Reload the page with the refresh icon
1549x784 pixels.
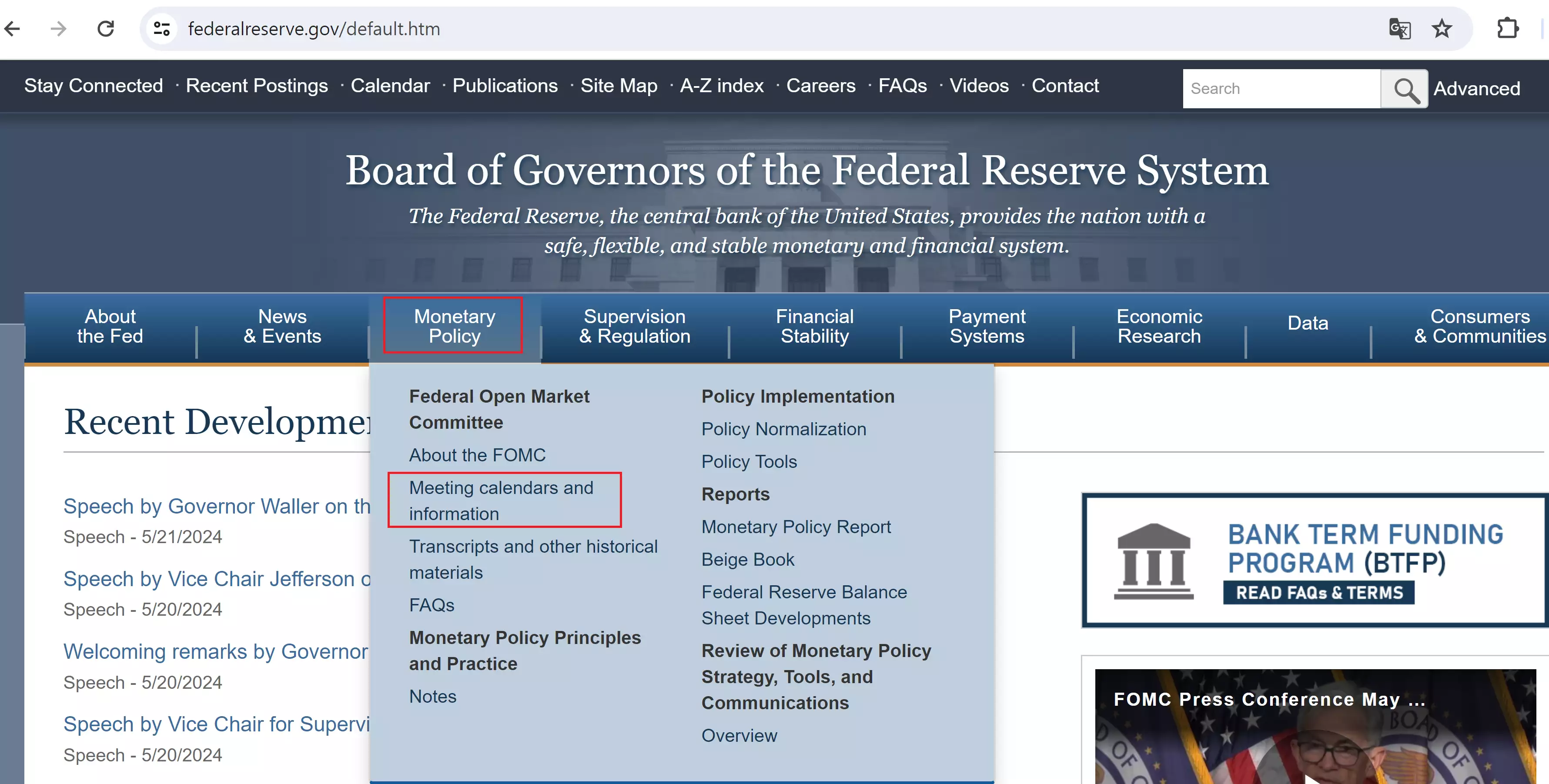pos(106,28)
